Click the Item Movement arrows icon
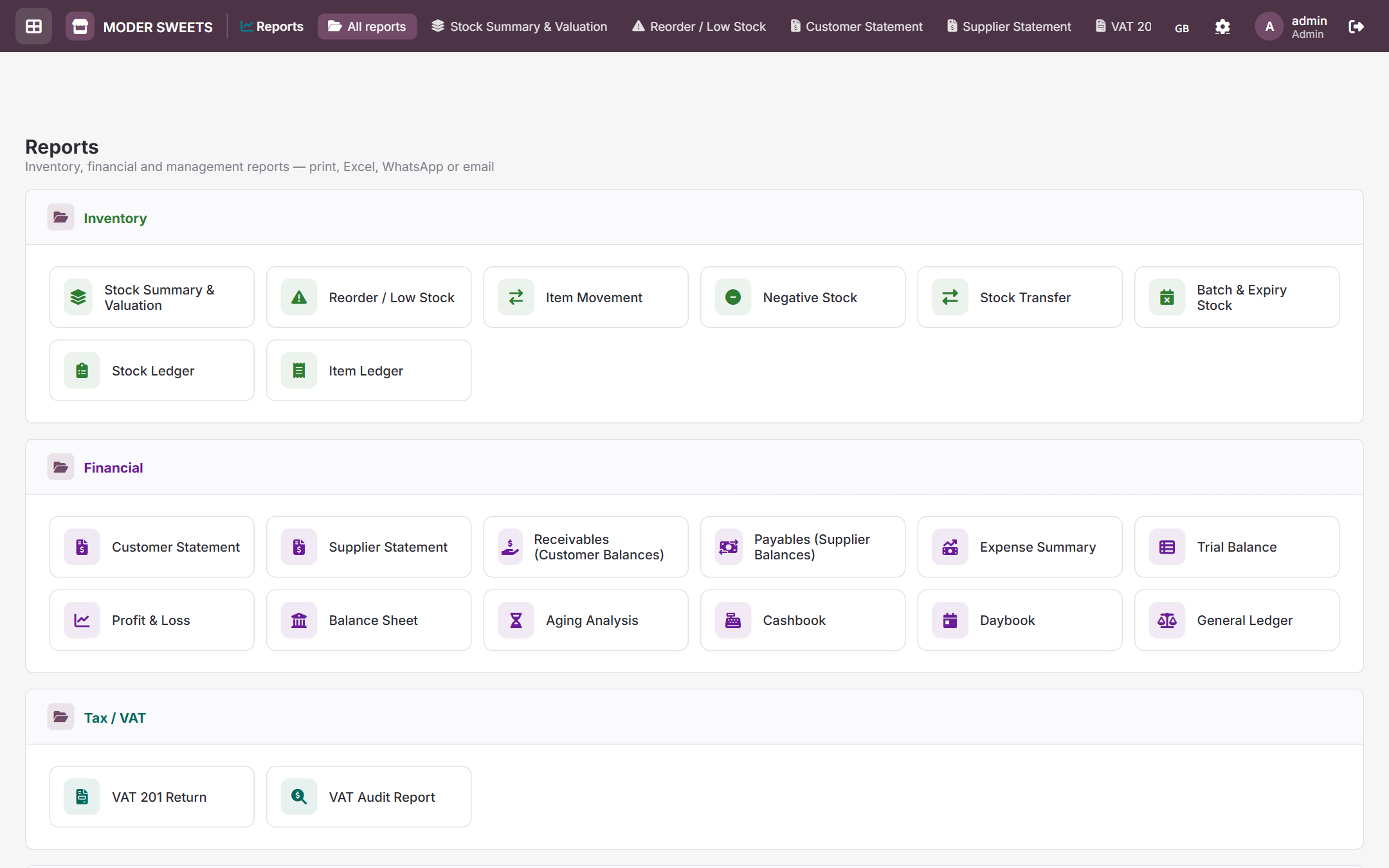1389x868 pixels. click(516, 297)
